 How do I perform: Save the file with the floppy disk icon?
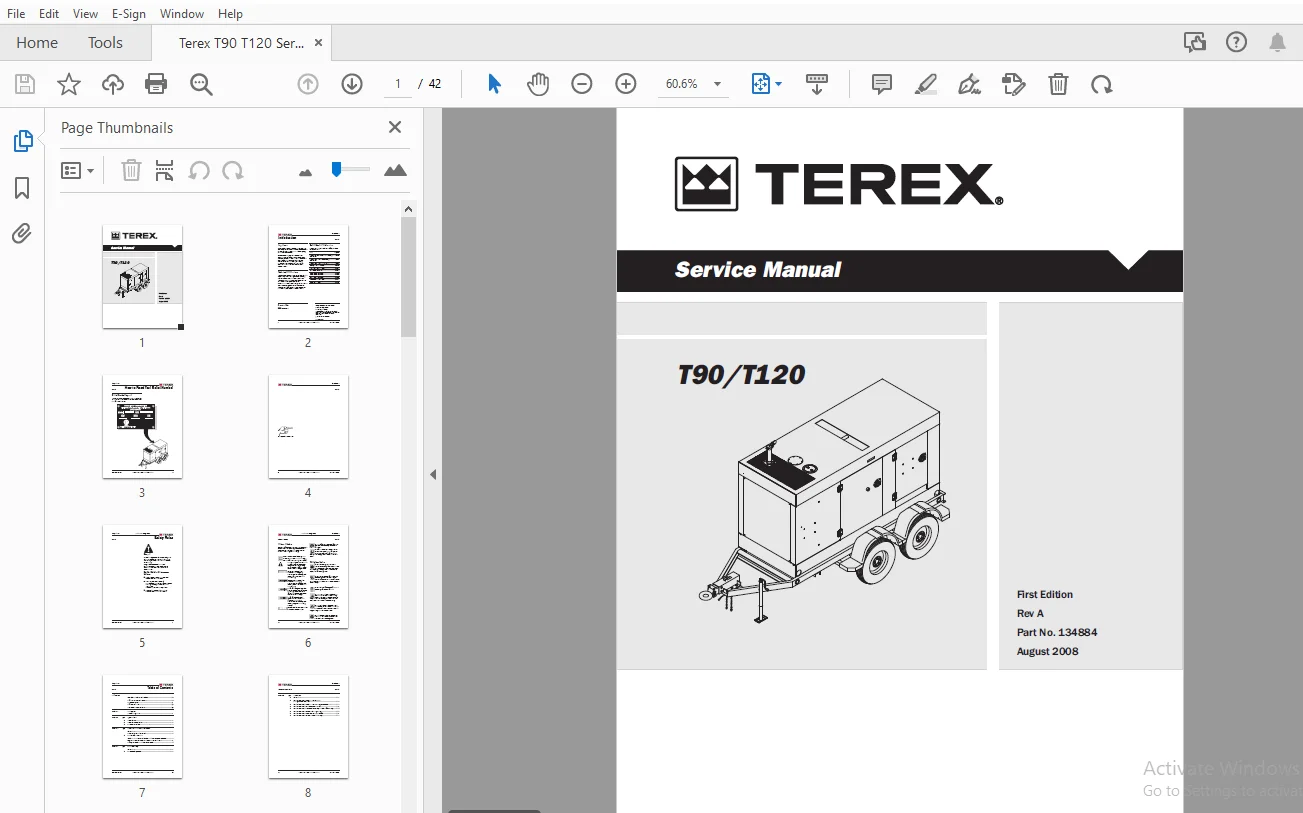pyautogui.click(x=25, y=85)
